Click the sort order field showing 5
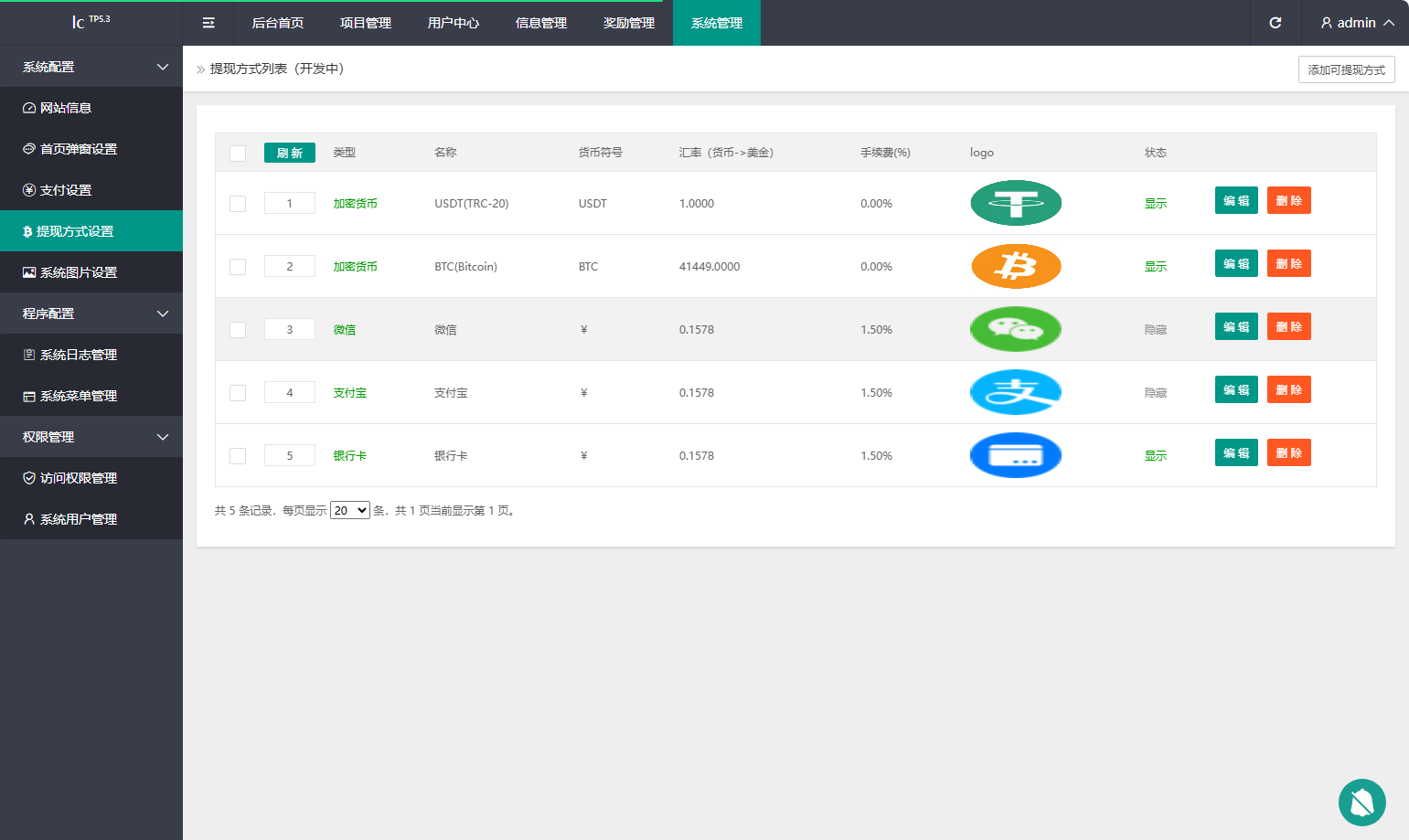1409x840 pixels. [x=290, y=455]
